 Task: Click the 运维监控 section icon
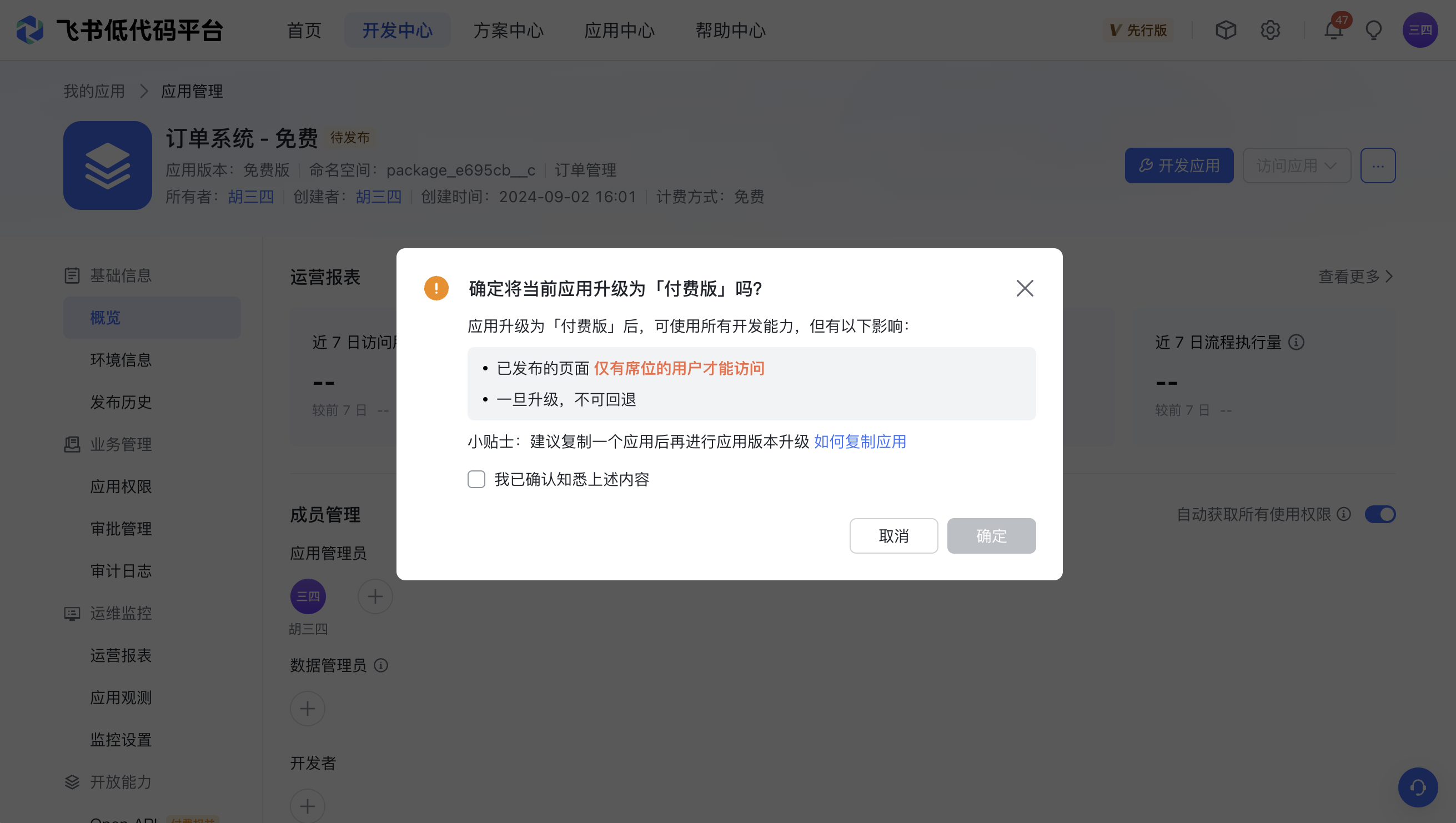tap(72, 613)
